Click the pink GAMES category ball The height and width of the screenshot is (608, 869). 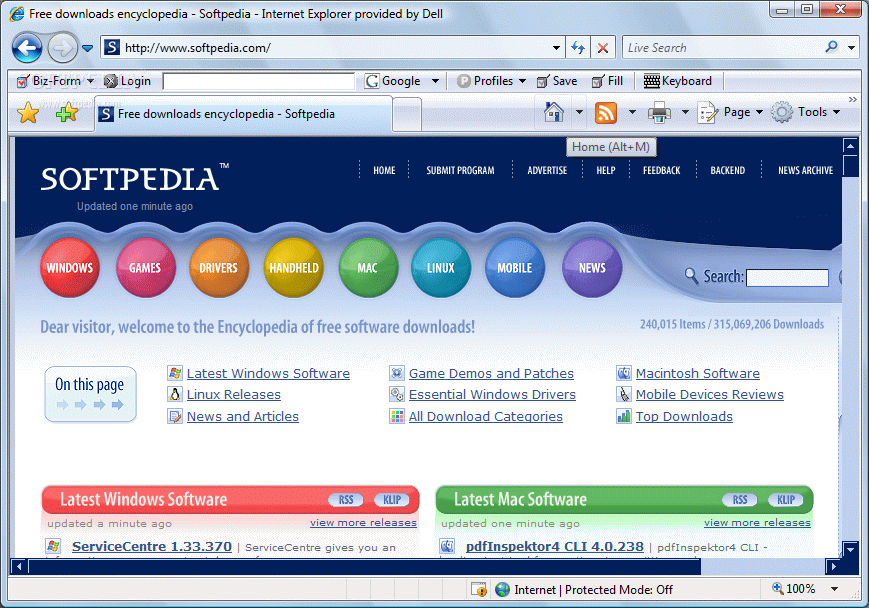(x=145, y=268)
